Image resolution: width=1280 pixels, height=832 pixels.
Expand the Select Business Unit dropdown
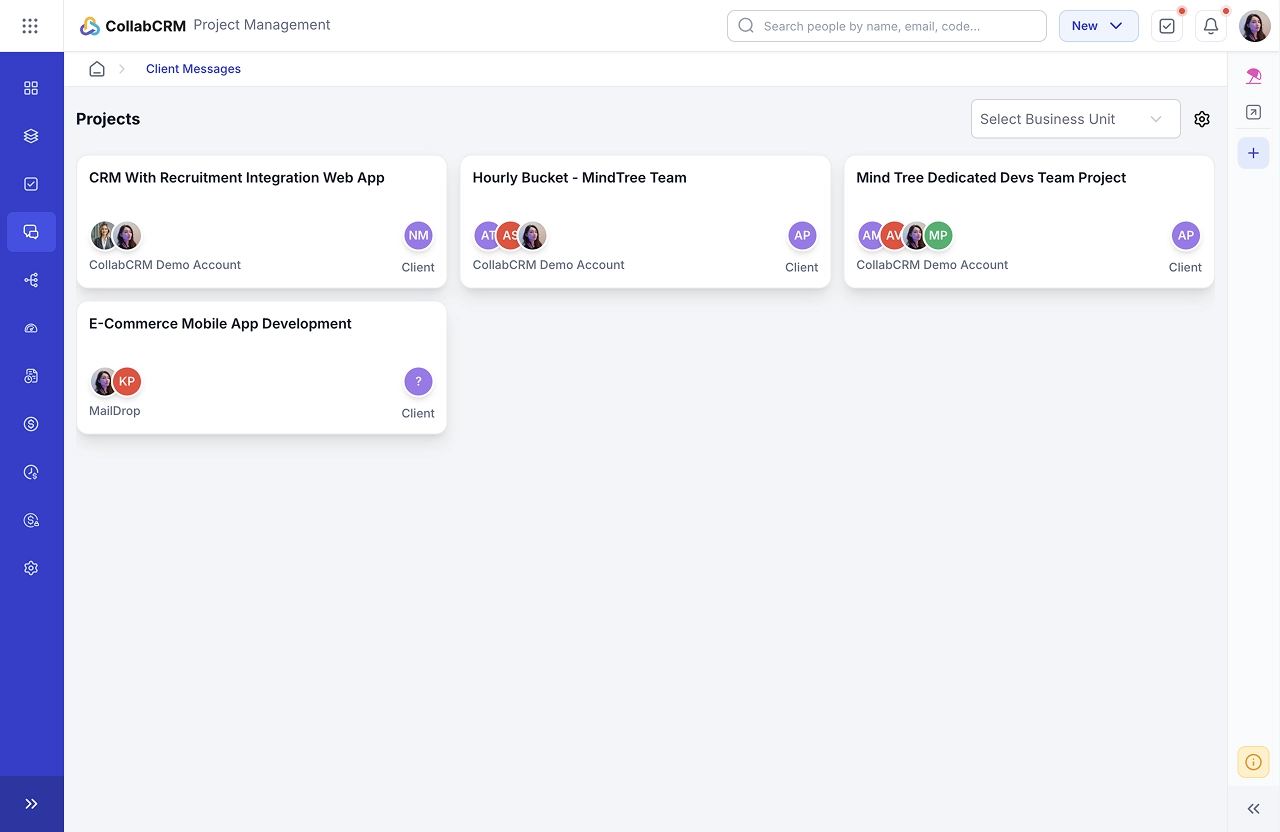pos(1076,119)
